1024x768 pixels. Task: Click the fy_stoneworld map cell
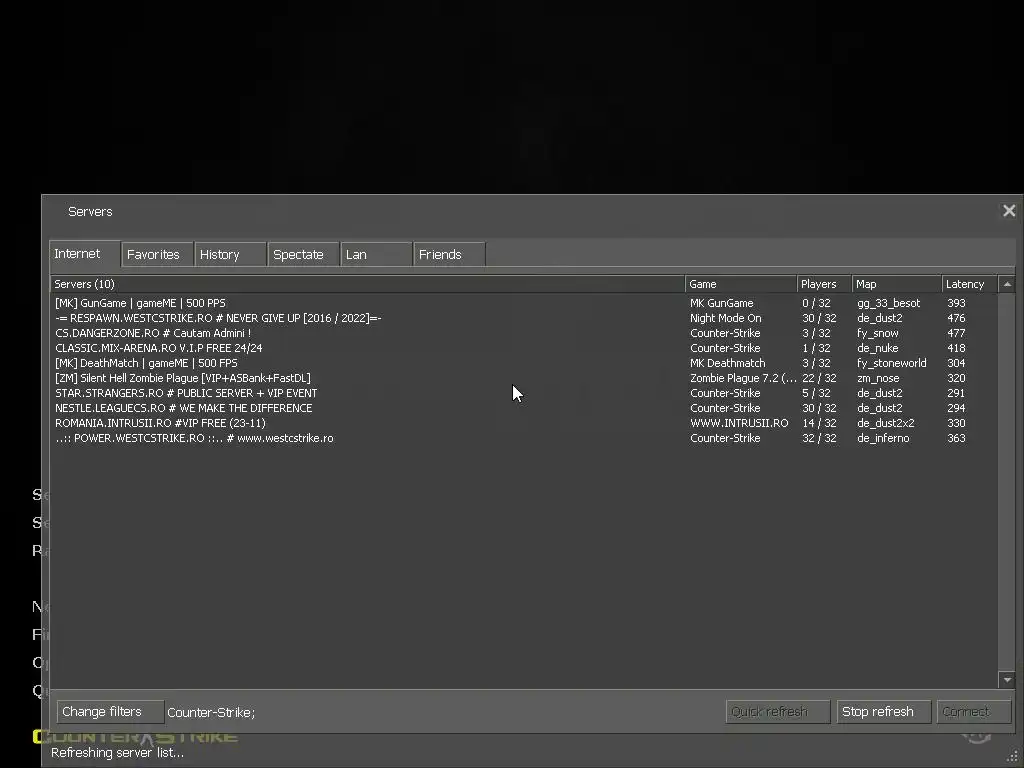[x=891, y=364]
